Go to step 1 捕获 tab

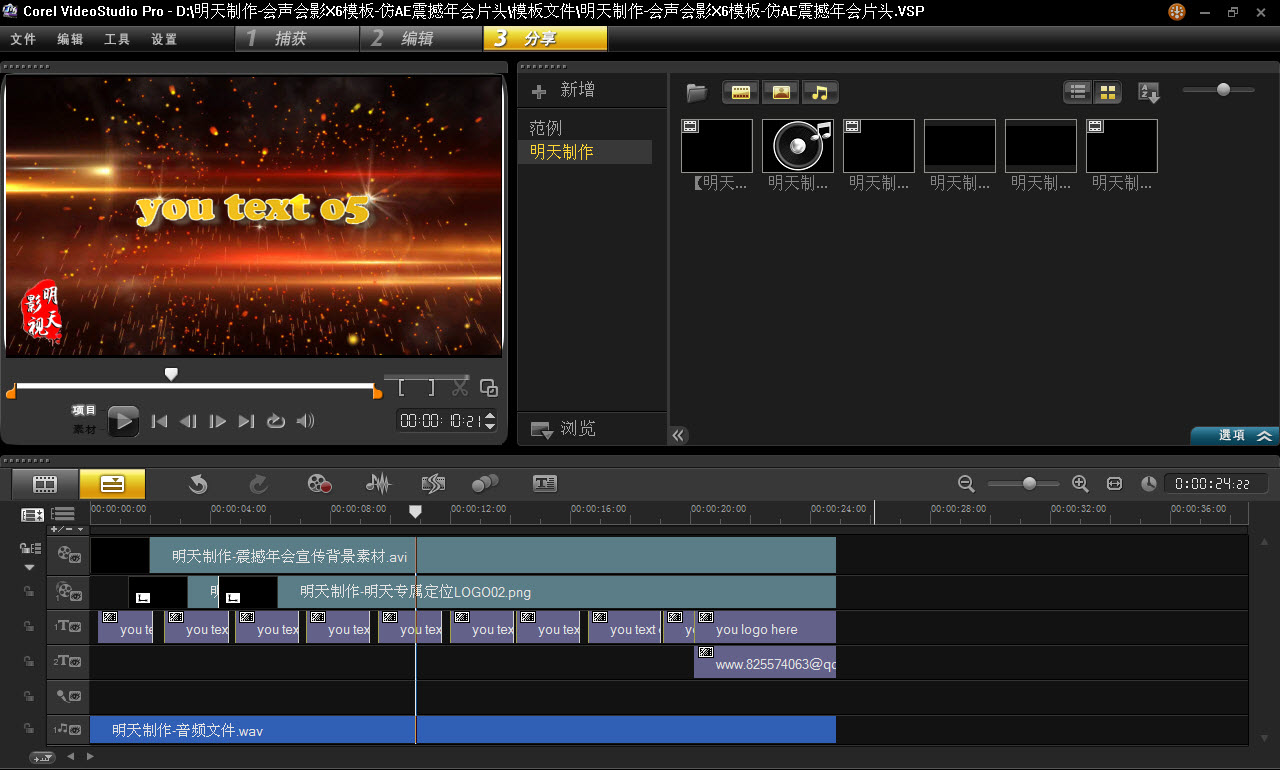[x=297, y=39]
